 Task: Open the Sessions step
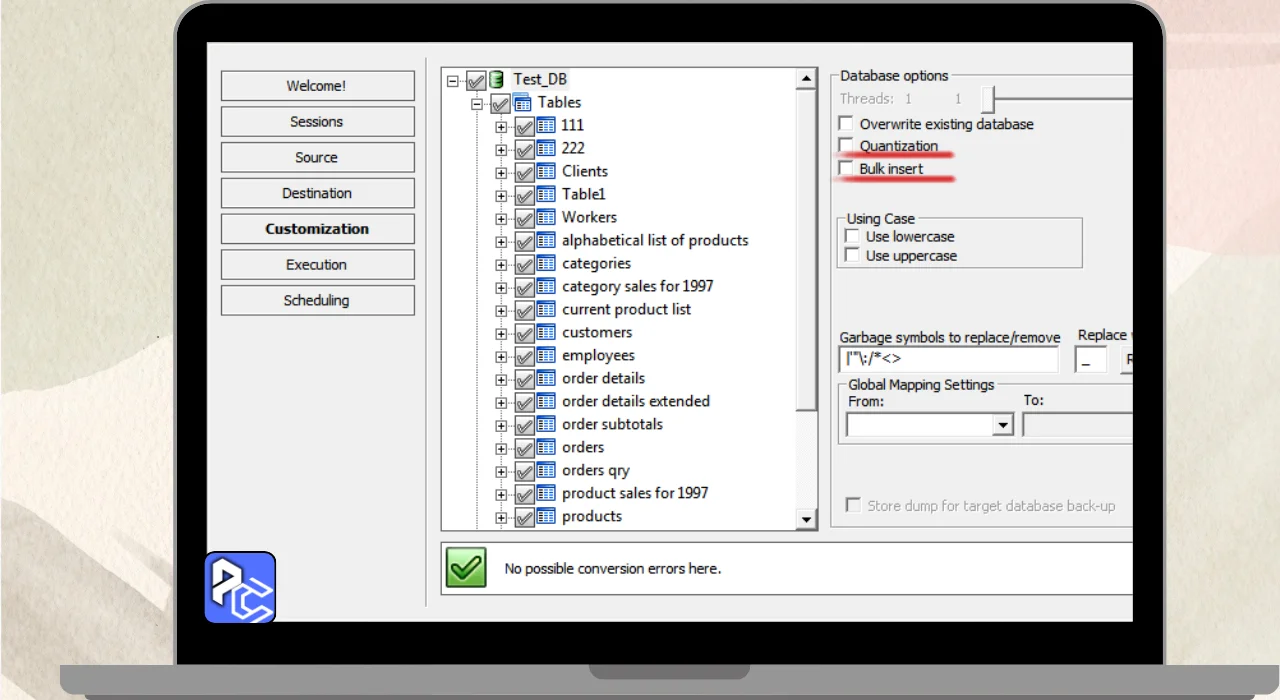coord(317,122)
